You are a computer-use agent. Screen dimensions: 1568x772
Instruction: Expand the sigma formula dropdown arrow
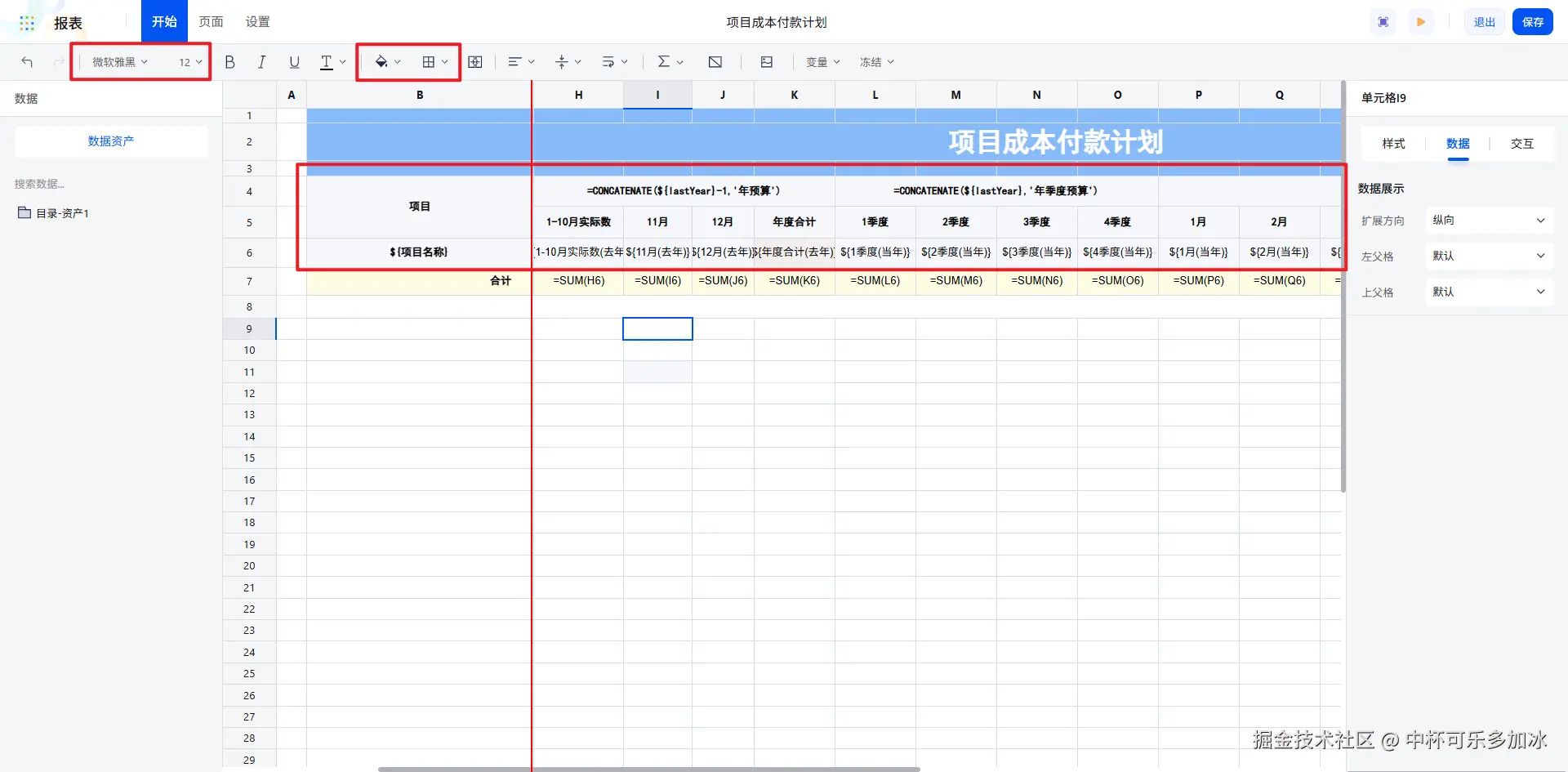pyautogui.click(x=680, y=62)
